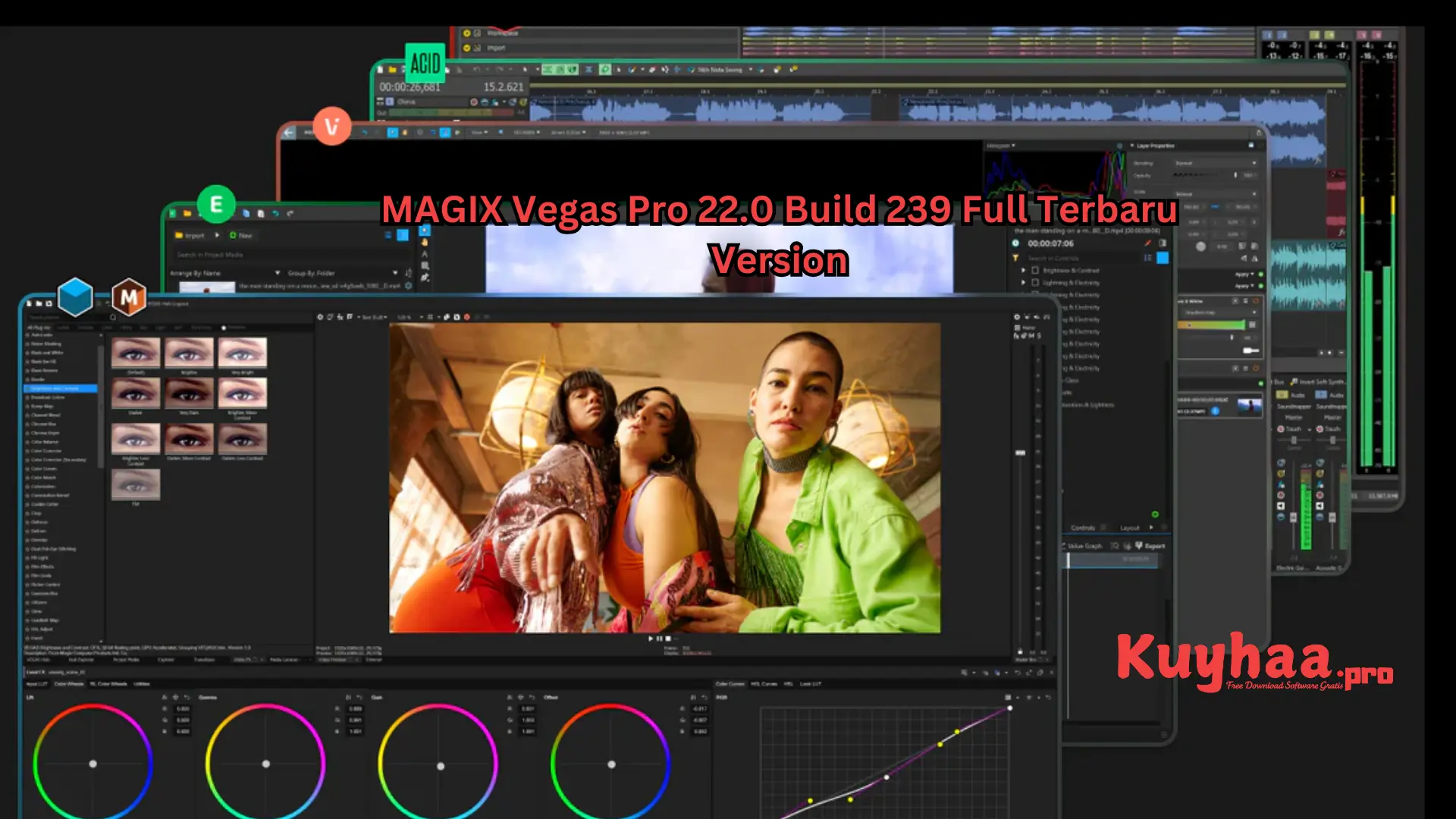Click yellow folder icon in ACID toolbar
The image size is (1456, 819).
[x=393, y=69]
